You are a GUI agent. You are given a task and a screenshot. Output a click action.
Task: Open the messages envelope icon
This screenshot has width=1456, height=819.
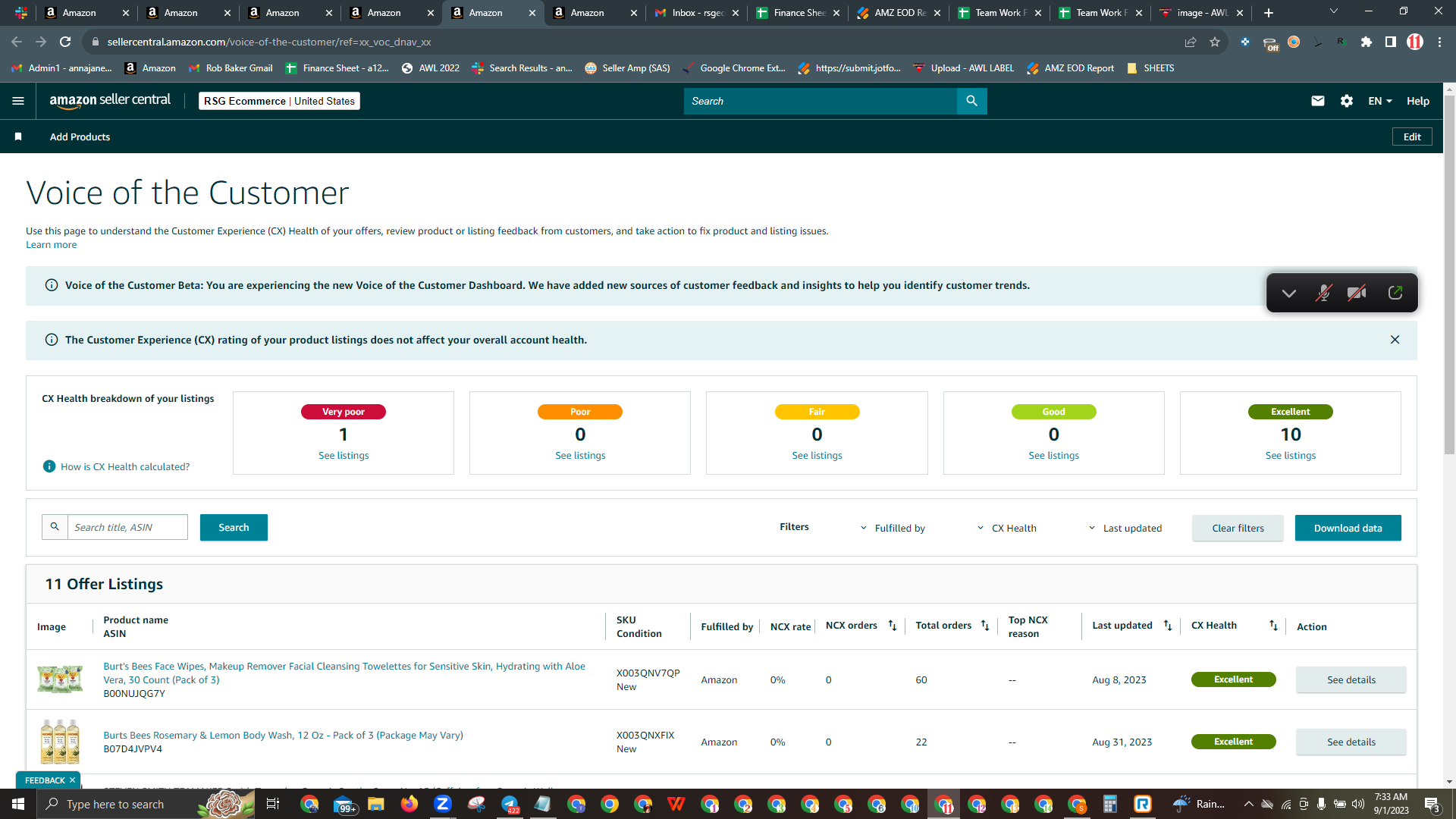tap(1318, 101)
